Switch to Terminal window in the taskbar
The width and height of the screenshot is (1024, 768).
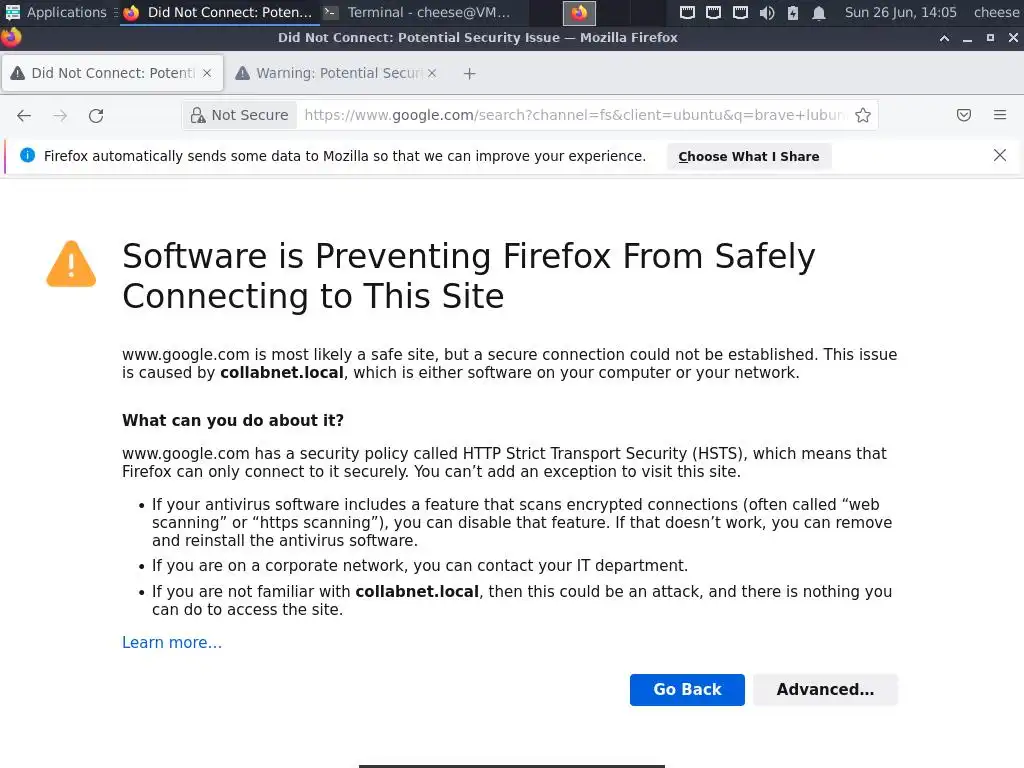coord(418,12)
